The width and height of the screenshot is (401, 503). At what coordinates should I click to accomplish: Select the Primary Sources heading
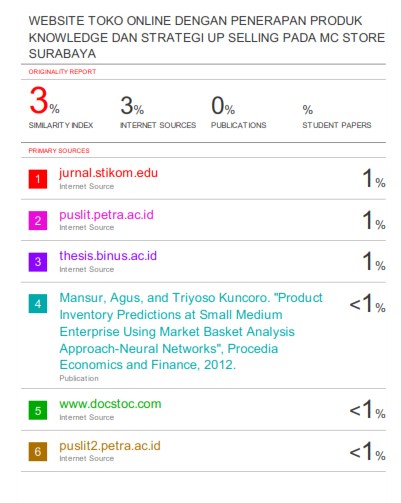(x=59, y=151)
